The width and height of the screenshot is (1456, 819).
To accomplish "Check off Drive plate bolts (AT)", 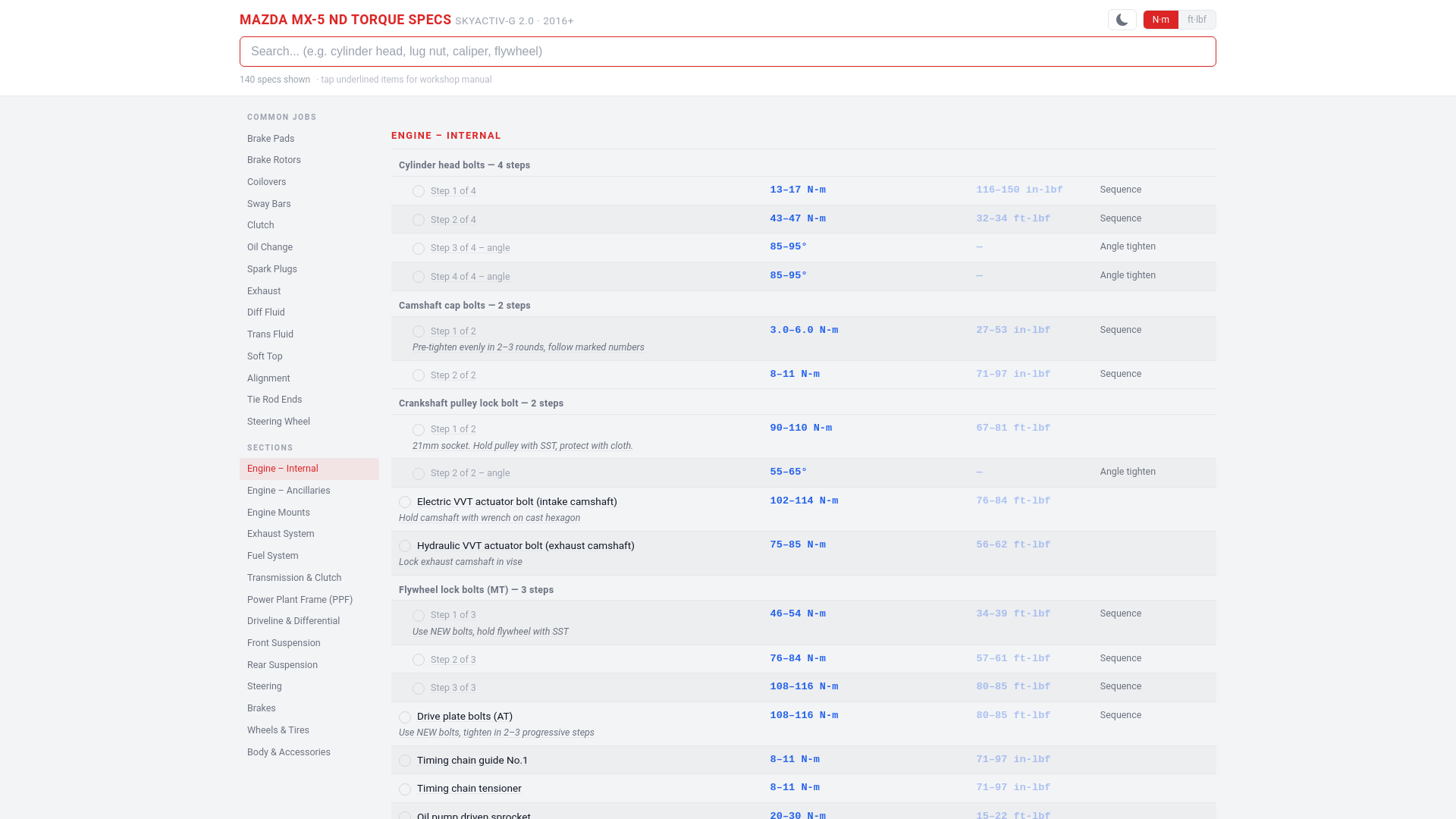I will (x=405, y=717).
